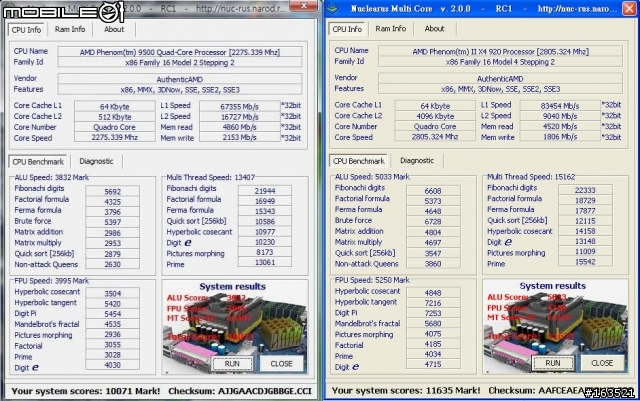Click the Multi Thread Fibonachi value 21944
Viewport: 640px width, 401px height.
pyautogui.click(x=265, y=190)
